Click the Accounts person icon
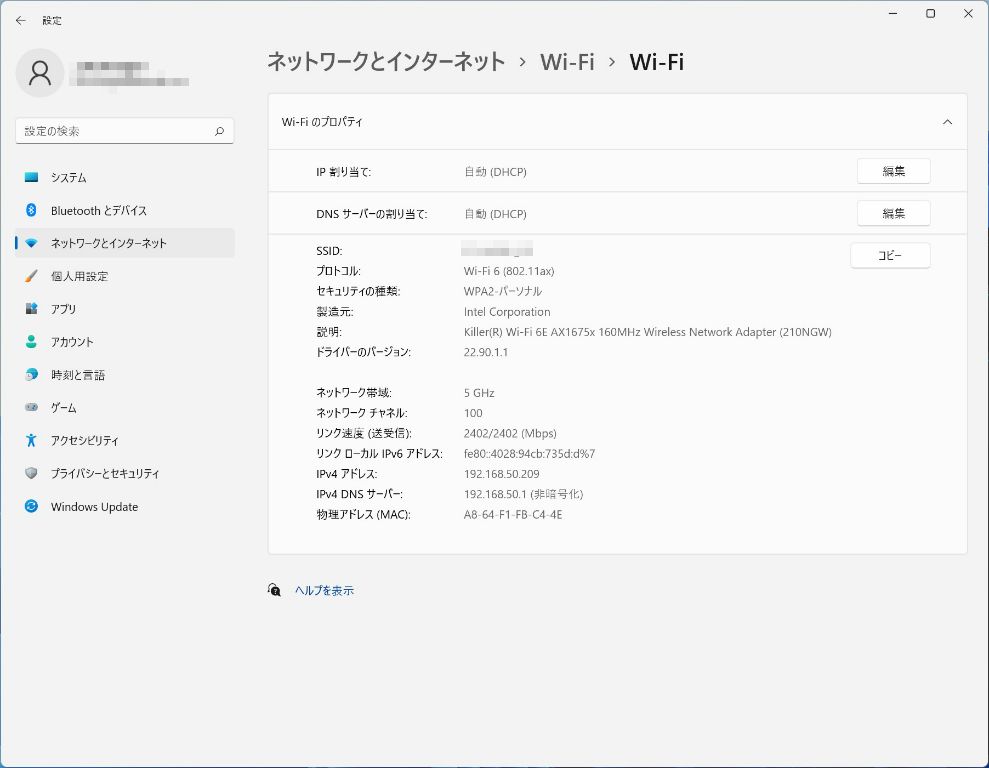The image size is (989, 768). 32,342
